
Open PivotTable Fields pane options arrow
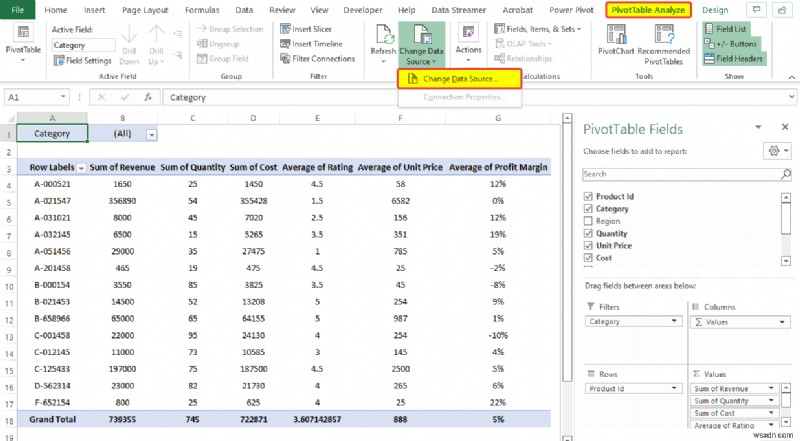coord(758,127)
